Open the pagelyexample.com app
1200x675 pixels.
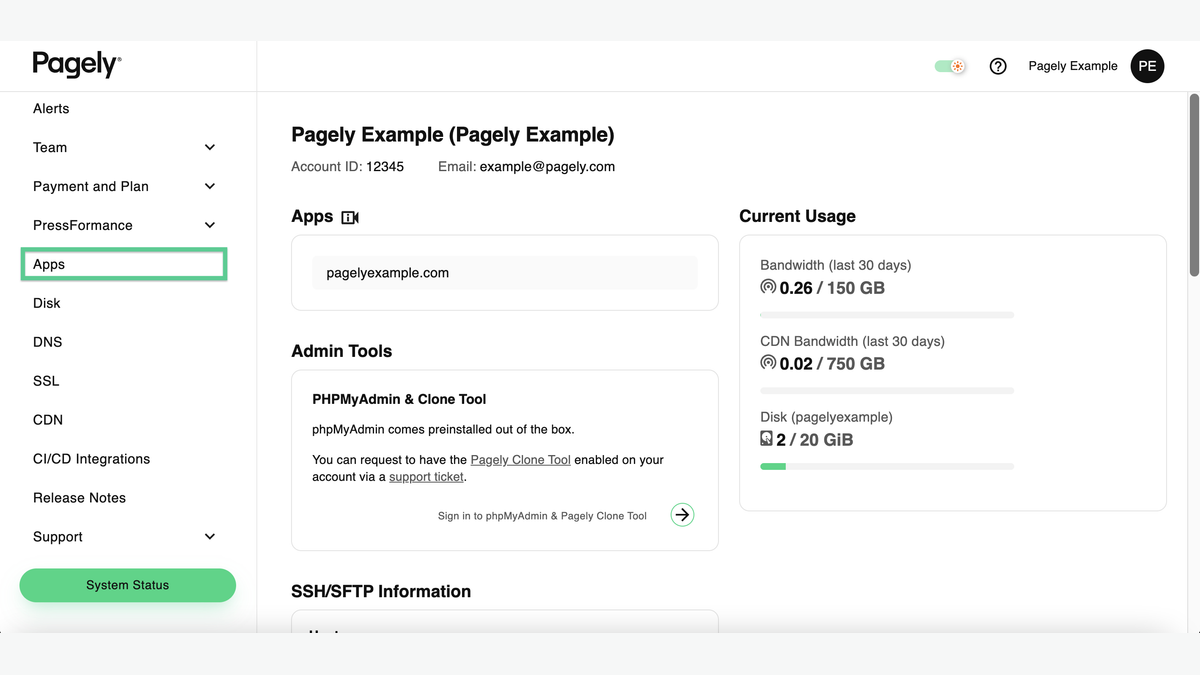504,273
